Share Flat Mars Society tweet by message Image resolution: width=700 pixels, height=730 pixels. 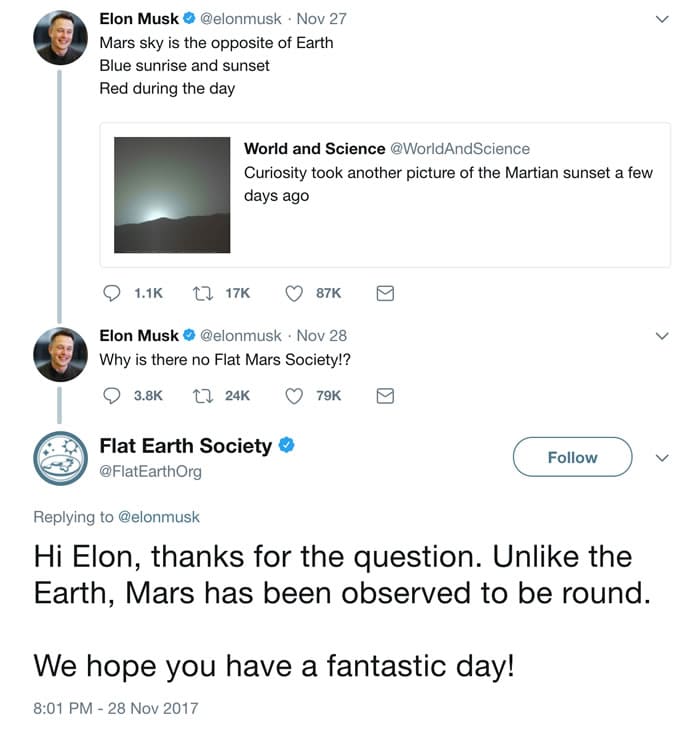pos(384,395)
